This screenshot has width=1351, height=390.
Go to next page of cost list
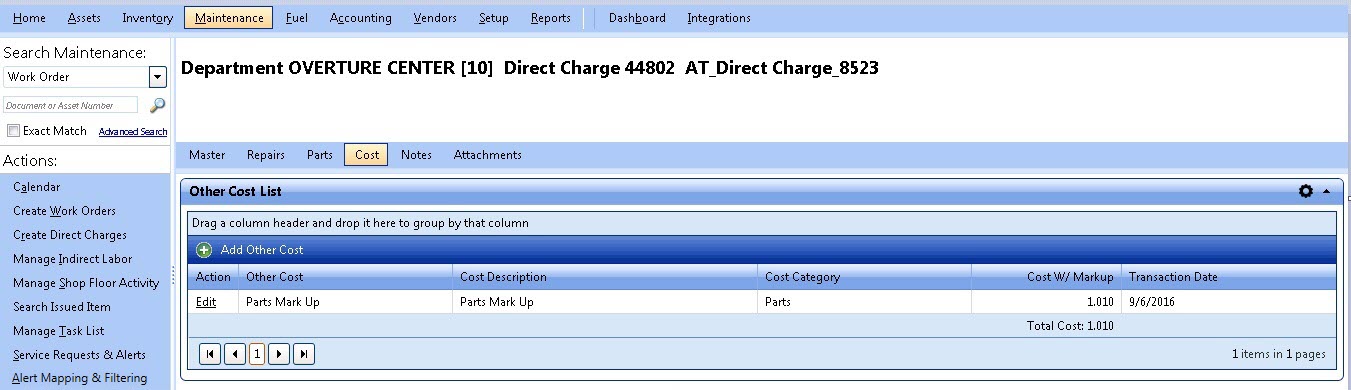coord(279,354)
